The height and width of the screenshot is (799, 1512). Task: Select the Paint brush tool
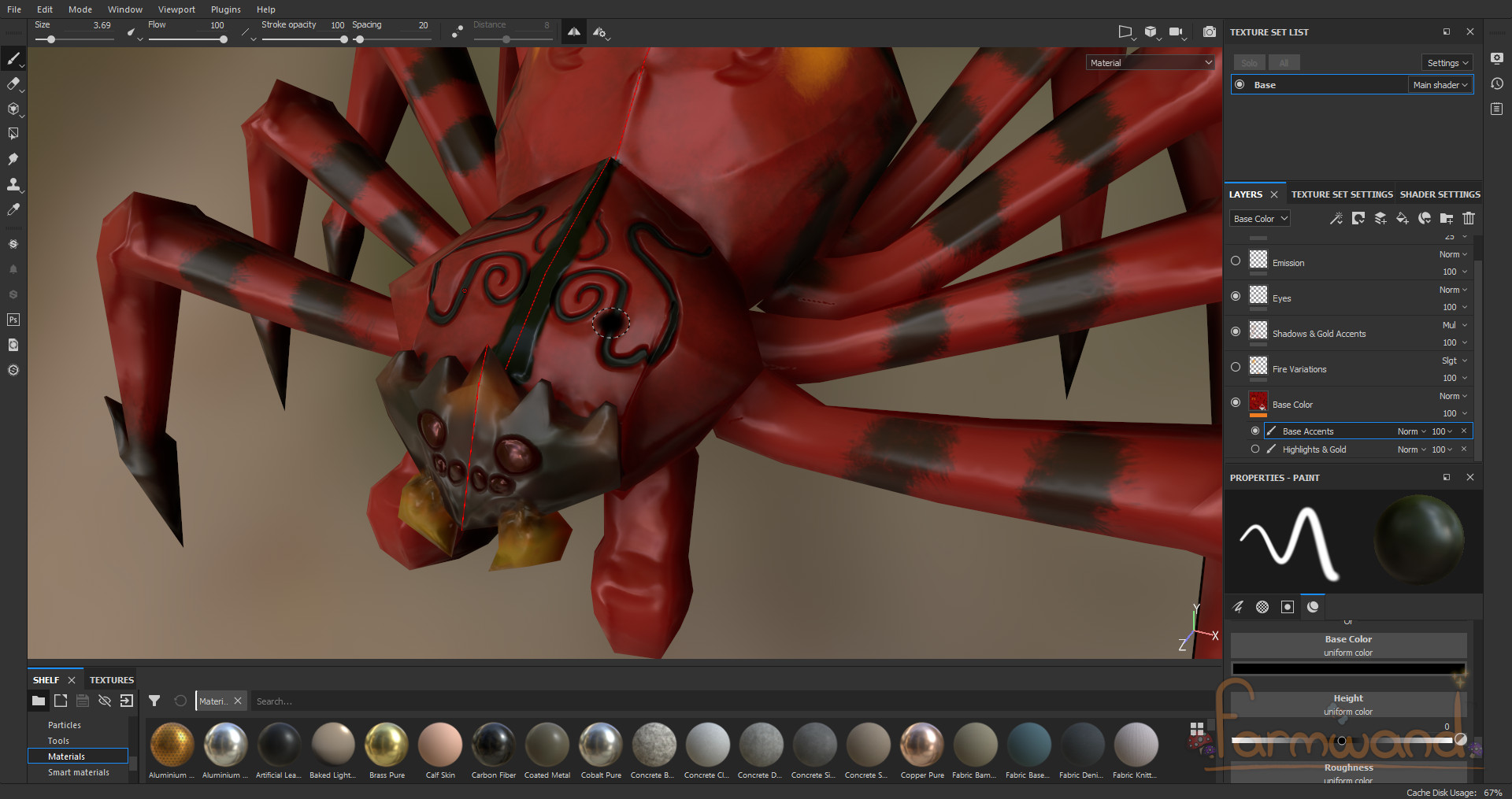pos(13,59)
